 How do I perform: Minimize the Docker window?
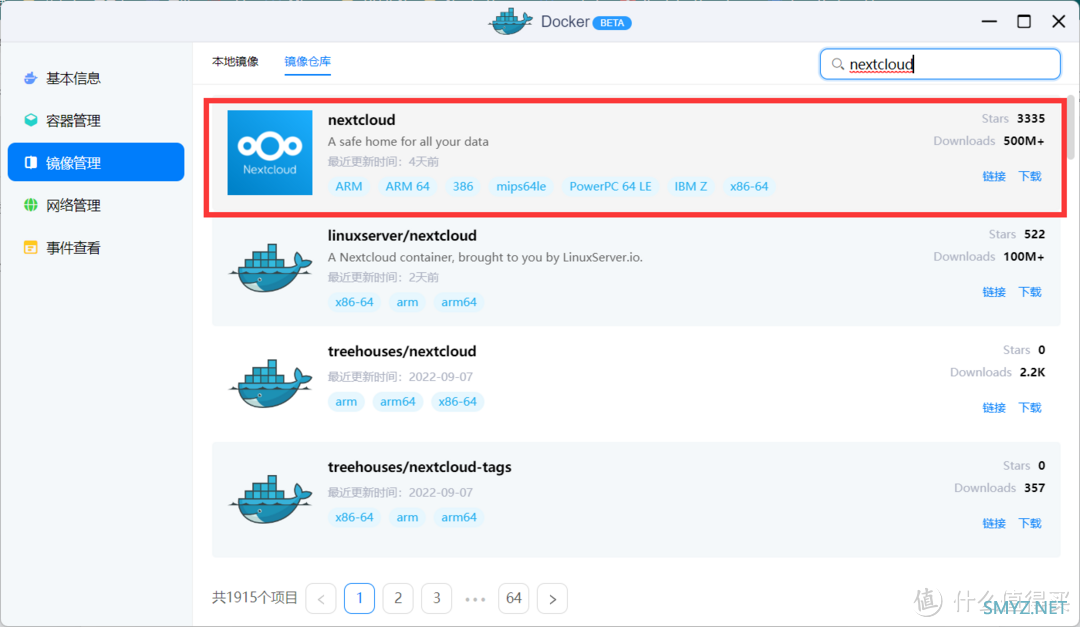click(x=989, y=21)
